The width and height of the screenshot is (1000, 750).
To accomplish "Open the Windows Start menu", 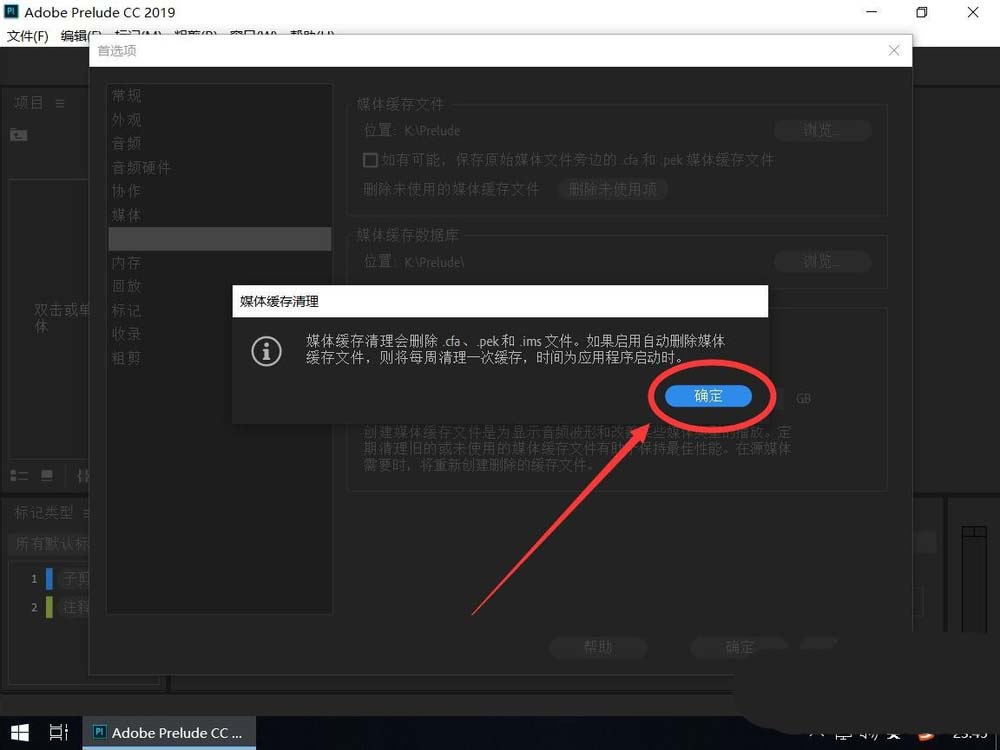I will click(x=18, y=732).
